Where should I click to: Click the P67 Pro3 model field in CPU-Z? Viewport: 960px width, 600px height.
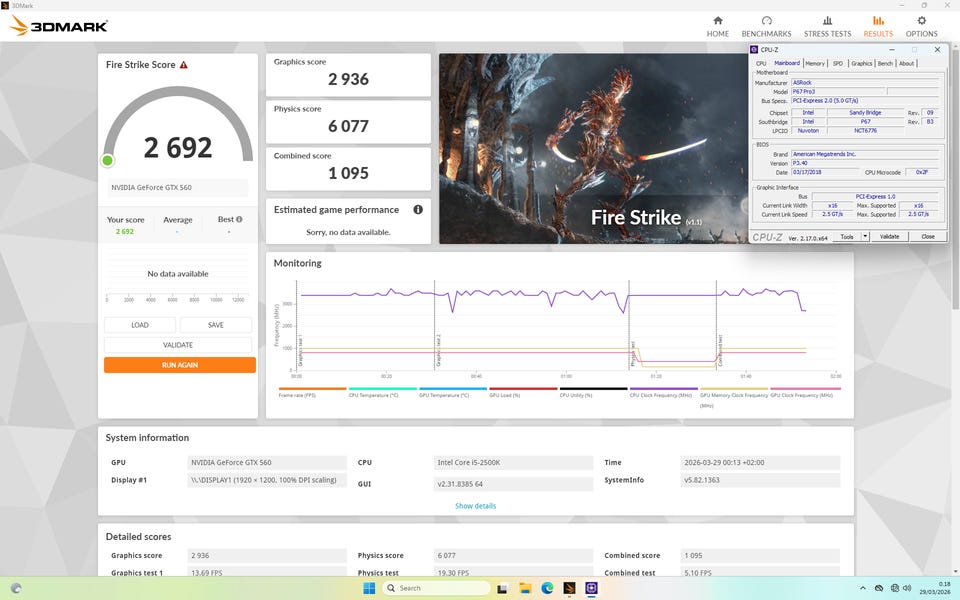point(838,91)
